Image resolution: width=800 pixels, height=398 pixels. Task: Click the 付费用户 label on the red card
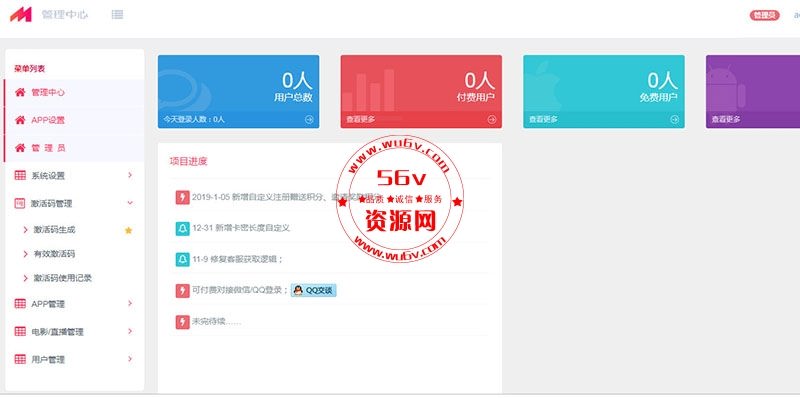coord(476,97)
